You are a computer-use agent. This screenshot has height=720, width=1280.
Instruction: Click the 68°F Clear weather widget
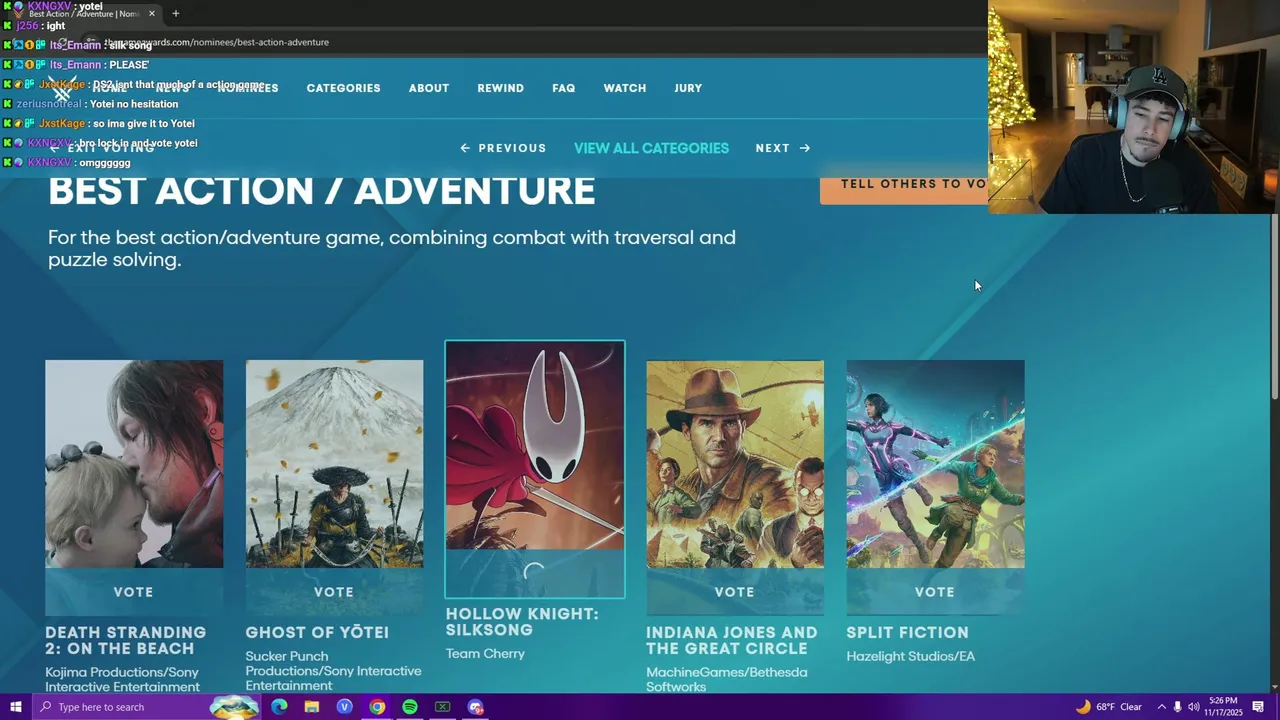click(x=1108, y=707)
